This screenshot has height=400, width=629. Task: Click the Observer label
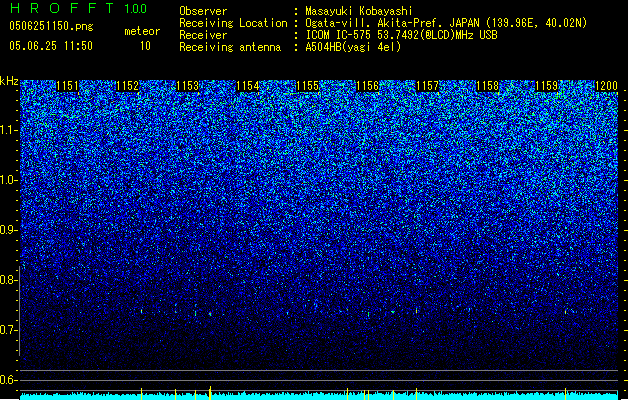(x=203, y=11)
